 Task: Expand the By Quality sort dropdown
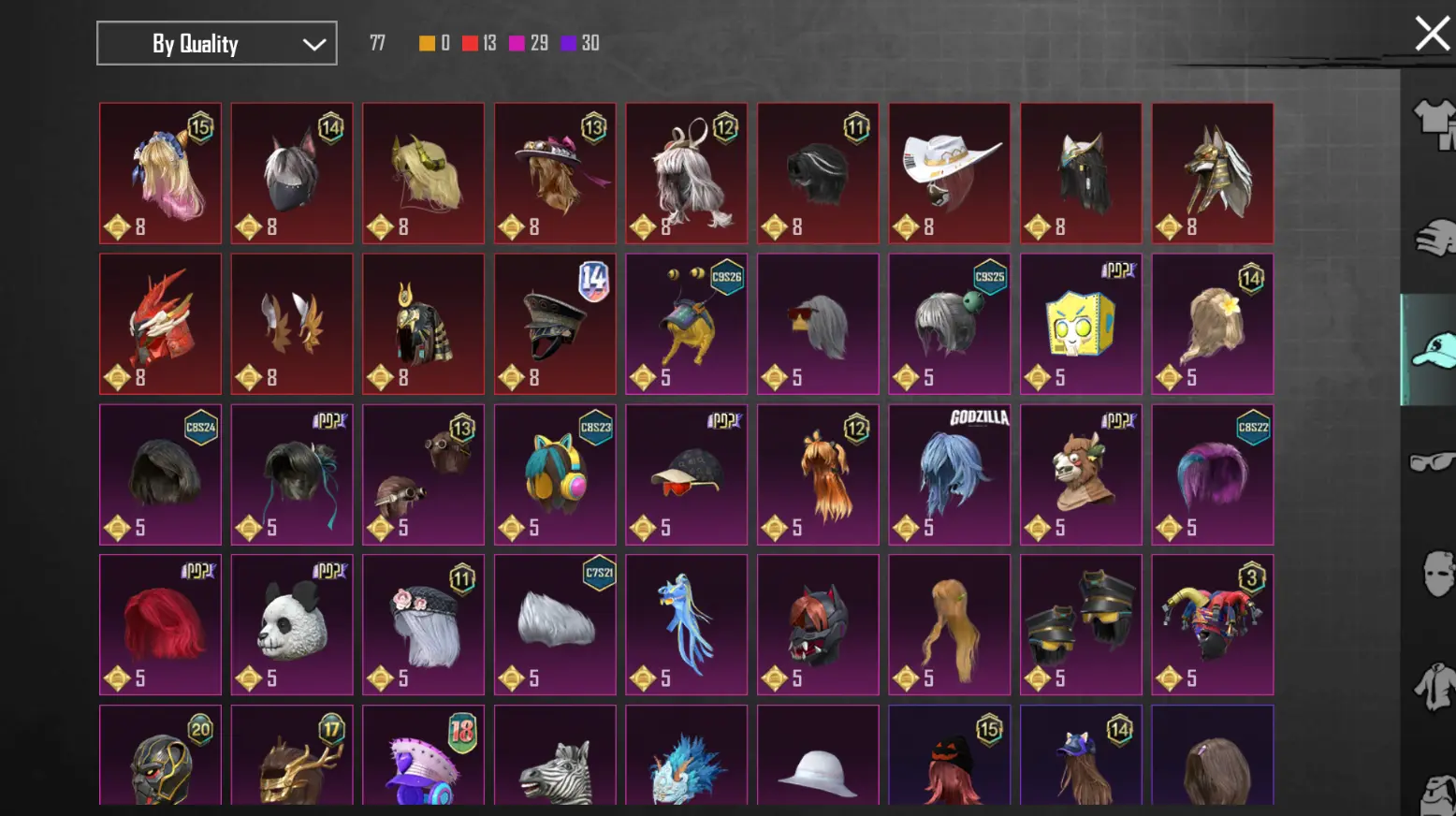[x=217, y=43]
